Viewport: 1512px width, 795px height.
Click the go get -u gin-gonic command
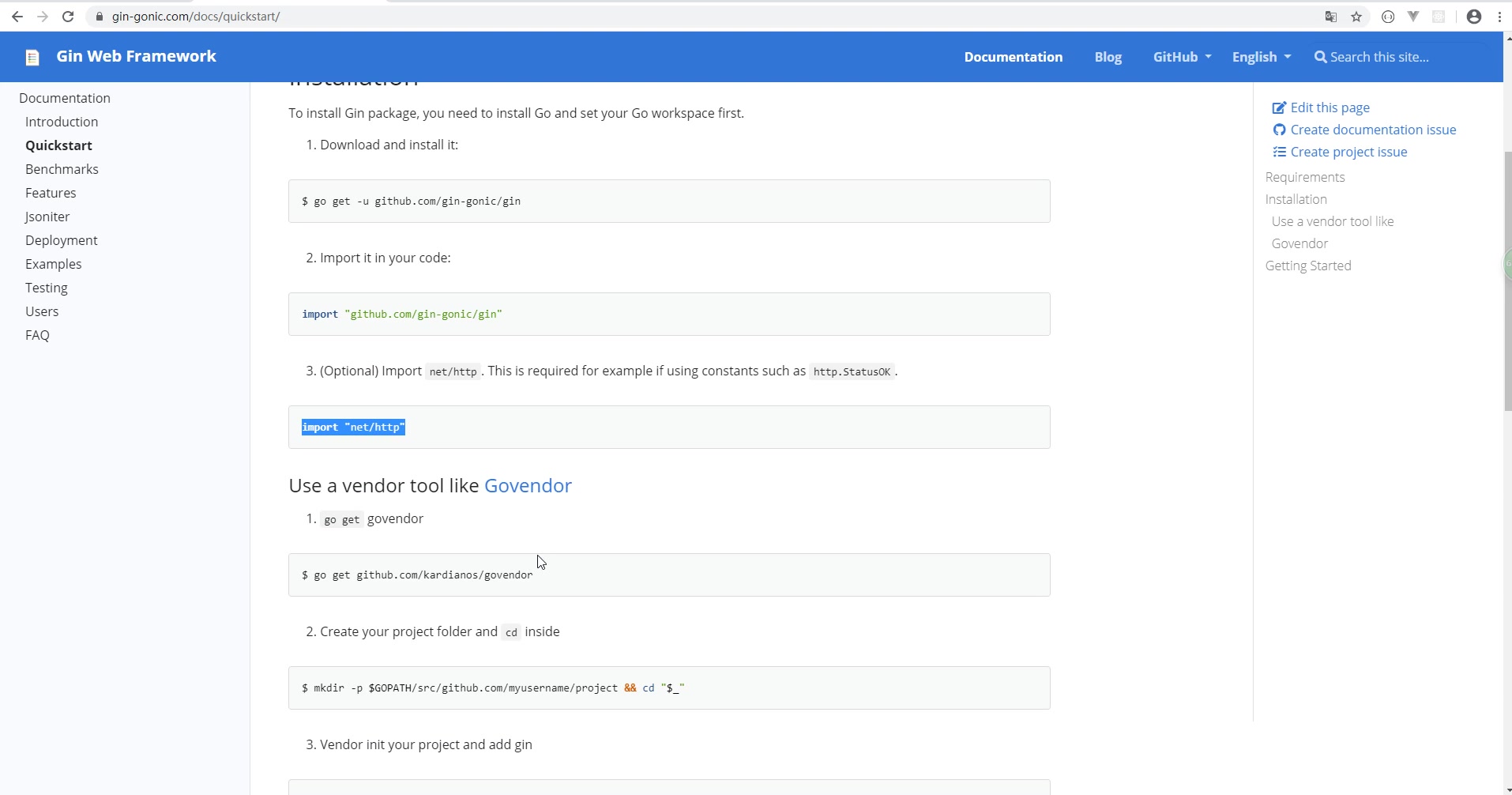coord(411,201)
